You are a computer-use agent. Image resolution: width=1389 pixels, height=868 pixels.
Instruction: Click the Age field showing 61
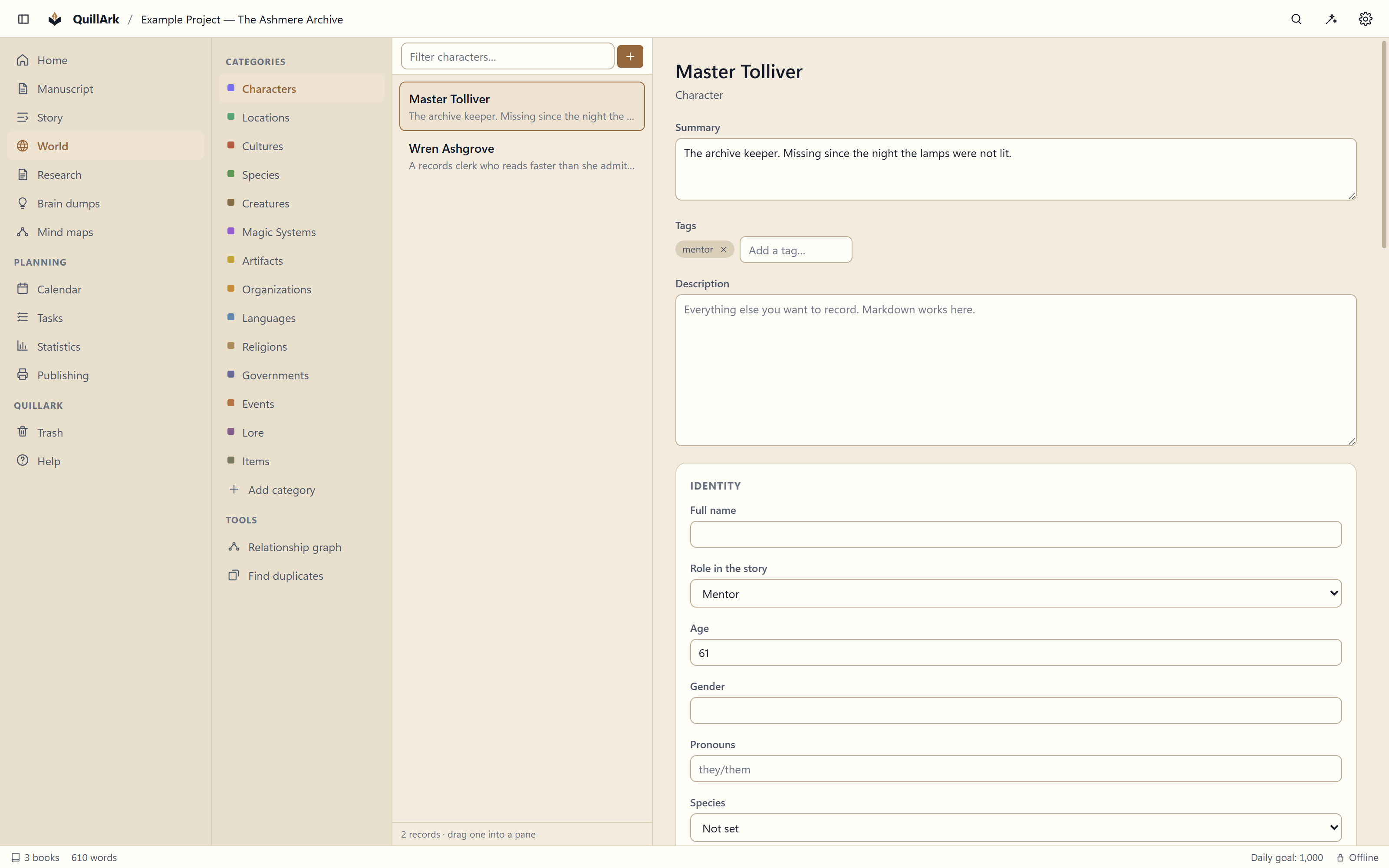point(1015,653)
